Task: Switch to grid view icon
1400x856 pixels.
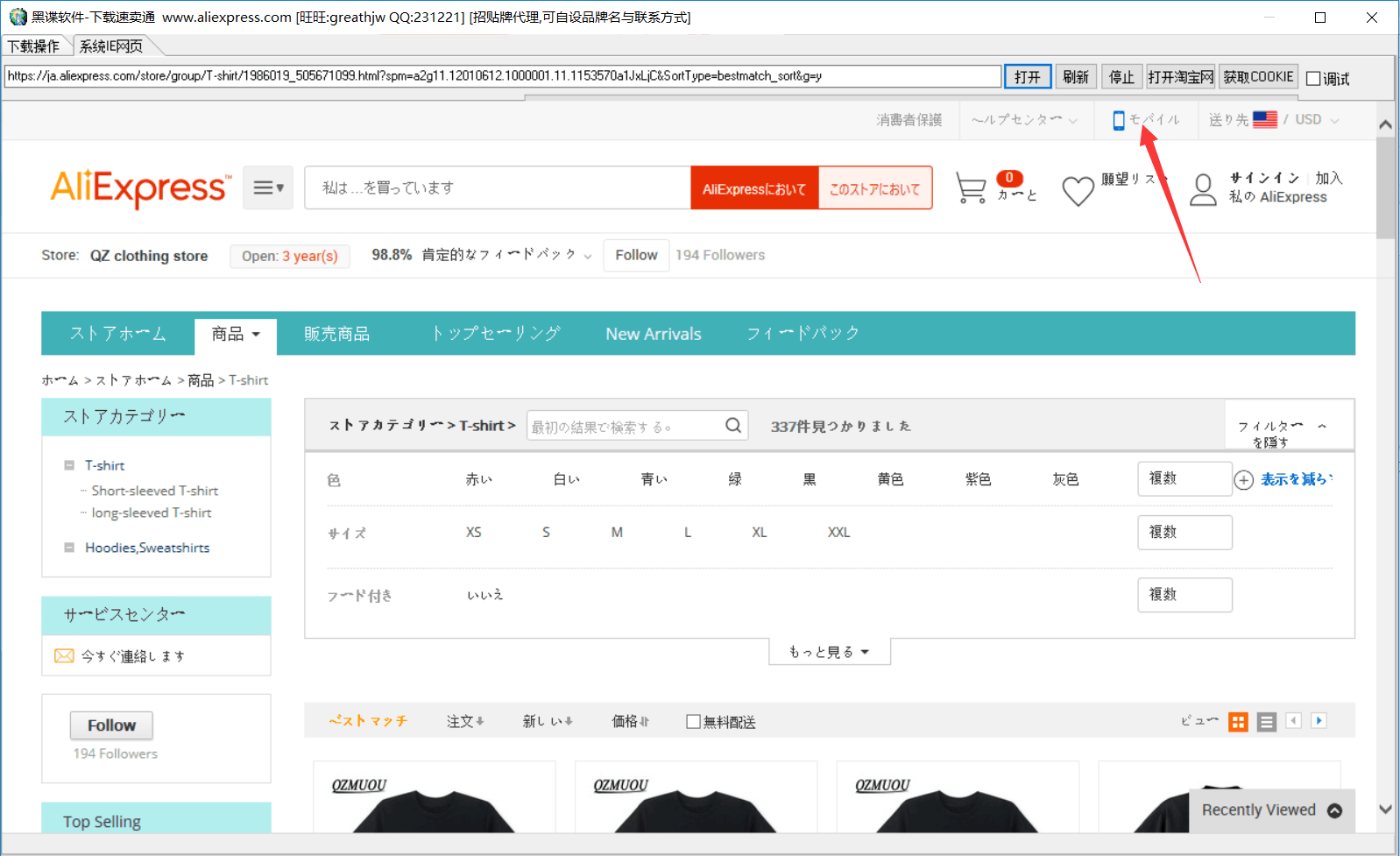Action: [1238, 722]
